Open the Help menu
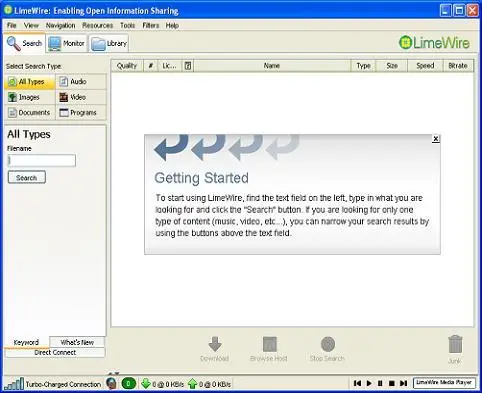Screen dimensions: 482x393 pyautogui.click(x=172, y=25)
